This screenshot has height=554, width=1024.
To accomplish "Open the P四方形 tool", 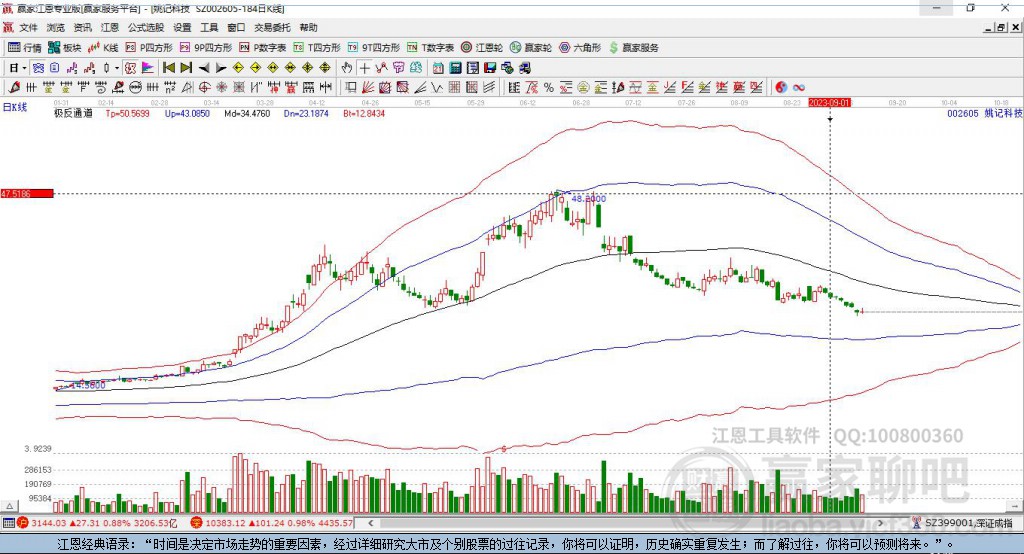I will pyautogui.click(x=148, y=48).
